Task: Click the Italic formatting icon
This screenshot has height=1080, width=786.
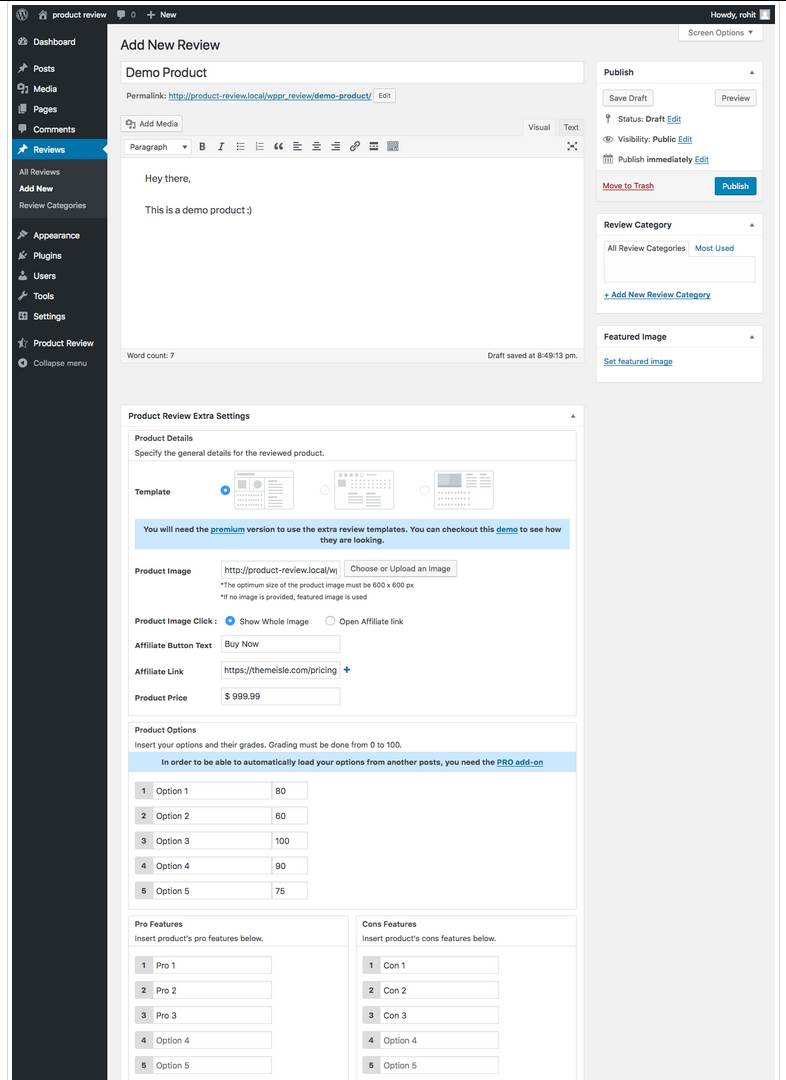Action: pyautogui.click(x=221, y=147)
